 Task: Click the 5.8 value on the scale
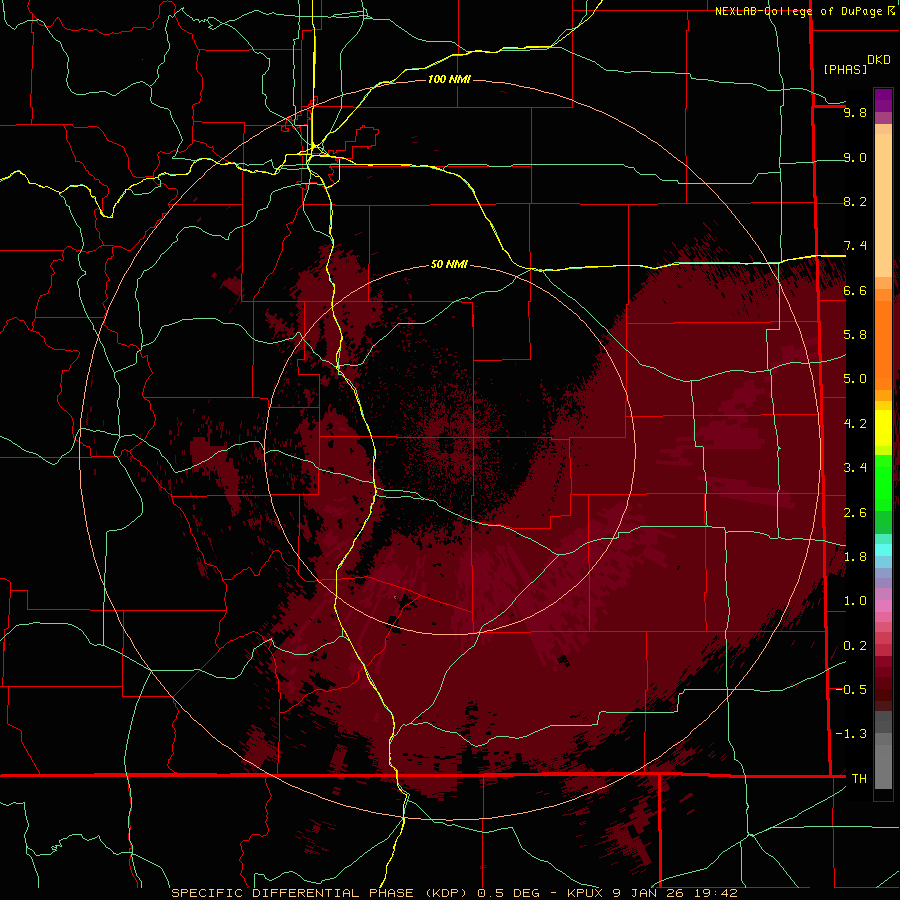[855, 334]
